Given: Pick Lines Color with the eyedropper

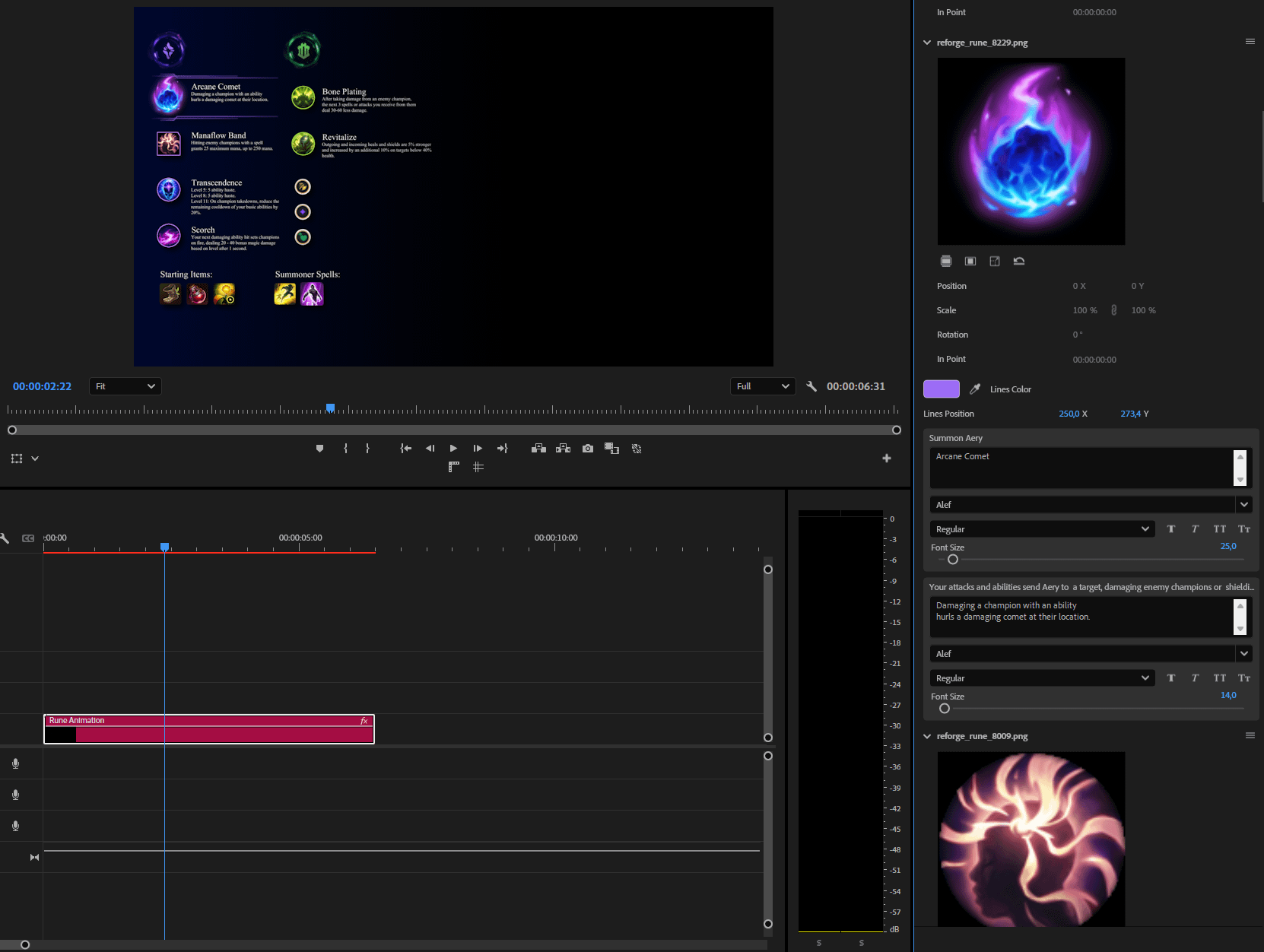Looking at the screenshot, I should tap(975, 389).
